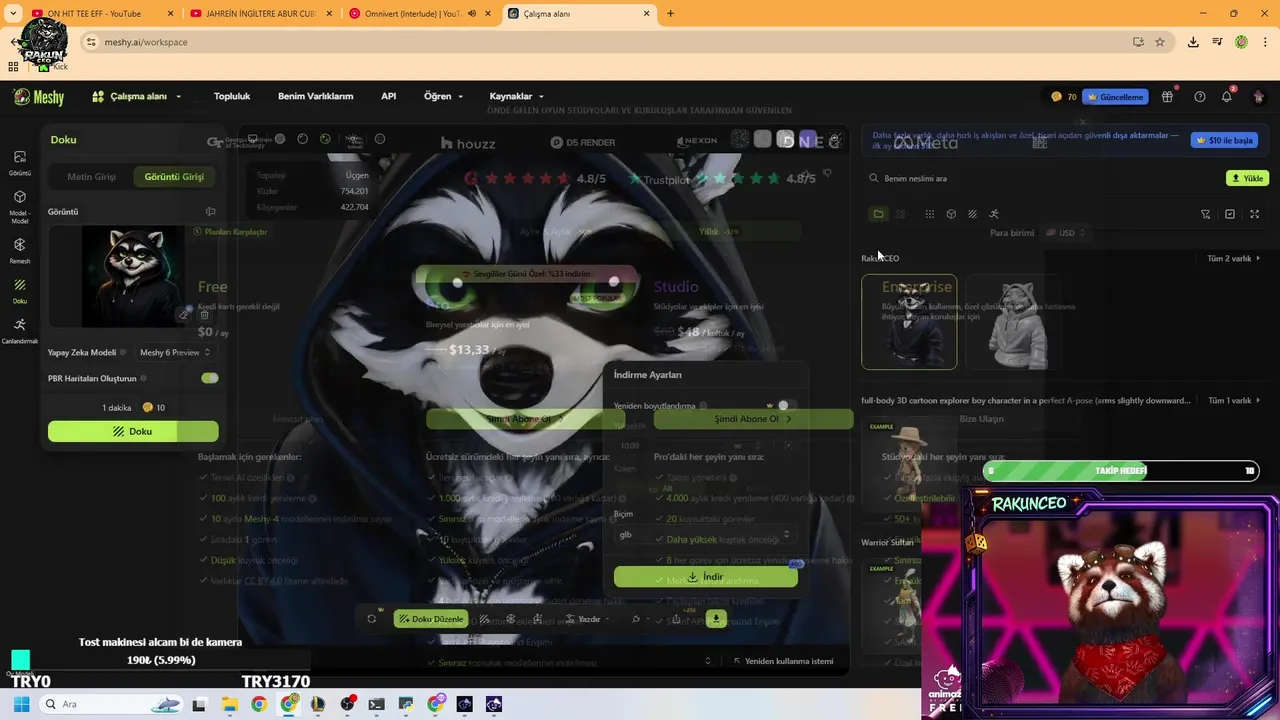
Task: Open Chrome downloads icon
Action: 1193,42
